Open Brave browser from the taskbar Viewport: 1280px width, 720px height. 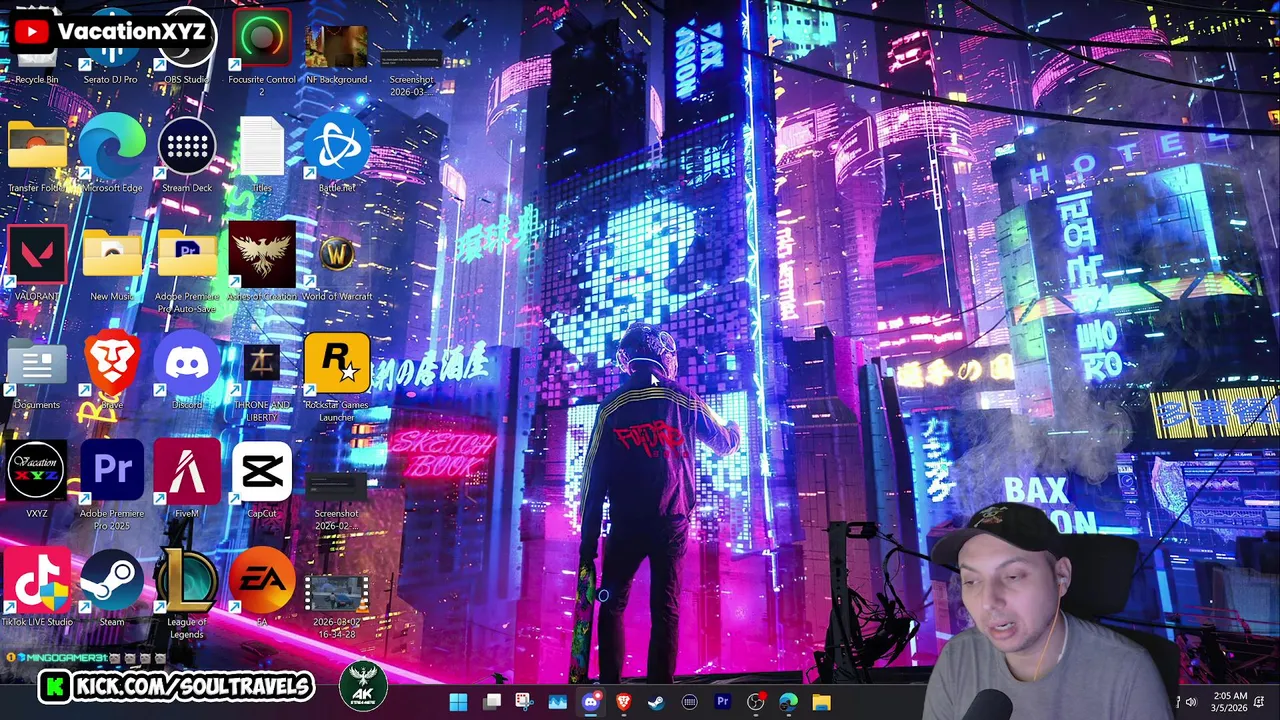[x=623, y=702]
